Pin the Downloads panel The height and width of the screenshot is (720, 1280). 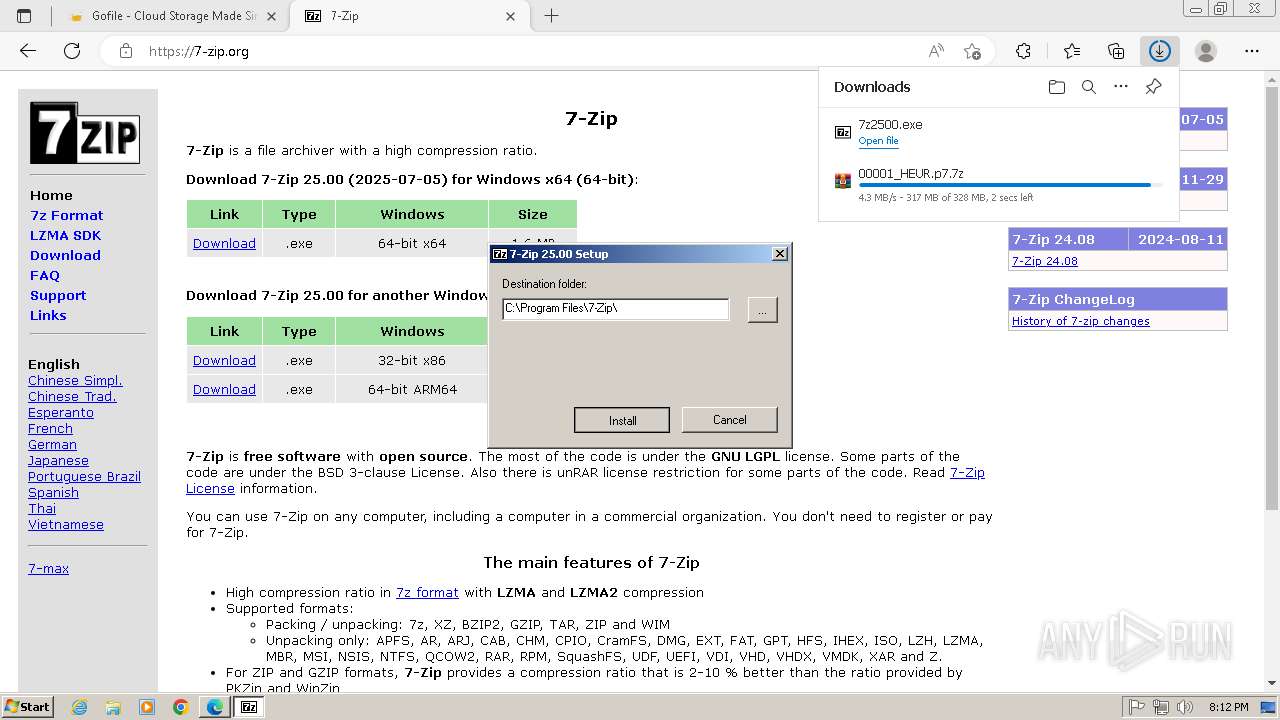coord(1153,87)
